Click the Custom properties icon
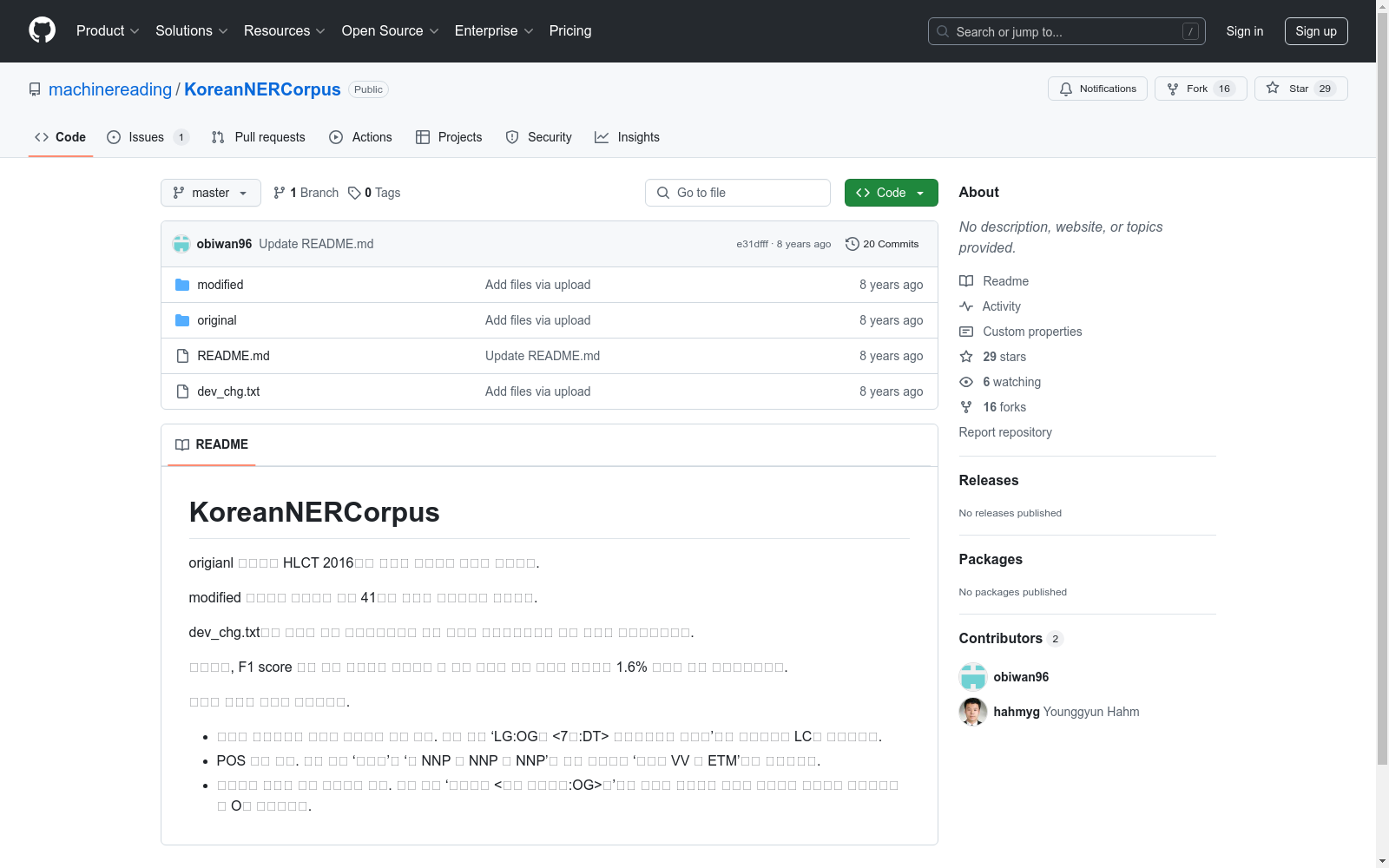 coord(966,332)
